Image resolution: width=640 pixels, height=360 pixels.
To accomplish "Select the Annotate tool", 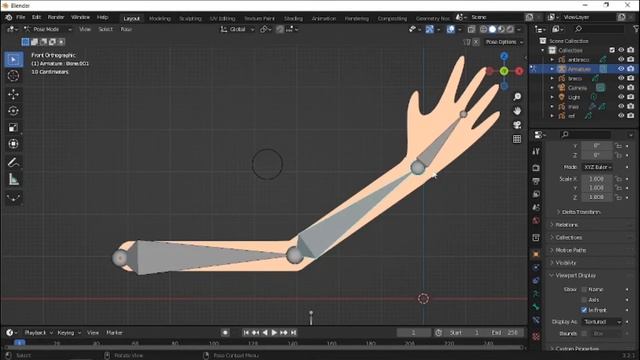I will [x=13, y=162].
